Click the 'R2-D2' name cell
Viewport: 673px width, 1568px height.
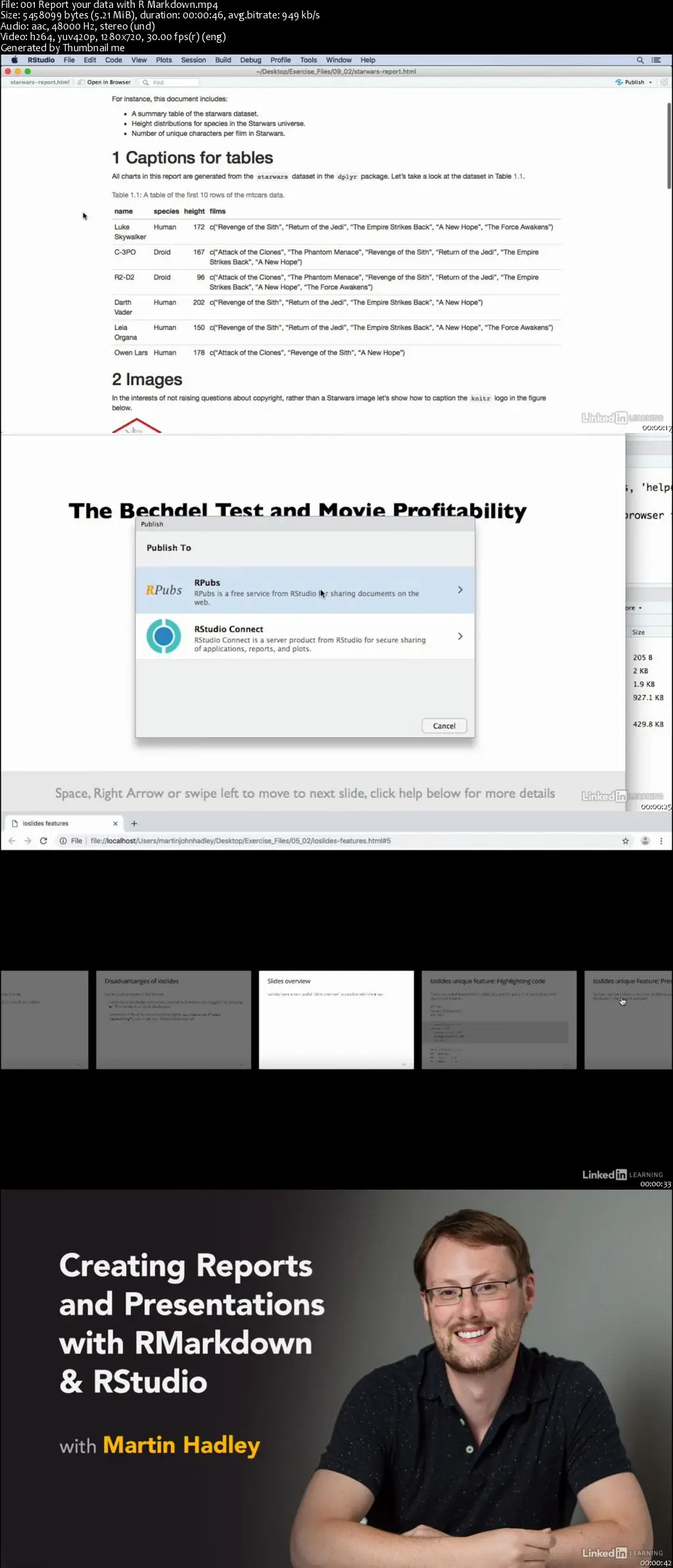tap(124, 277)
